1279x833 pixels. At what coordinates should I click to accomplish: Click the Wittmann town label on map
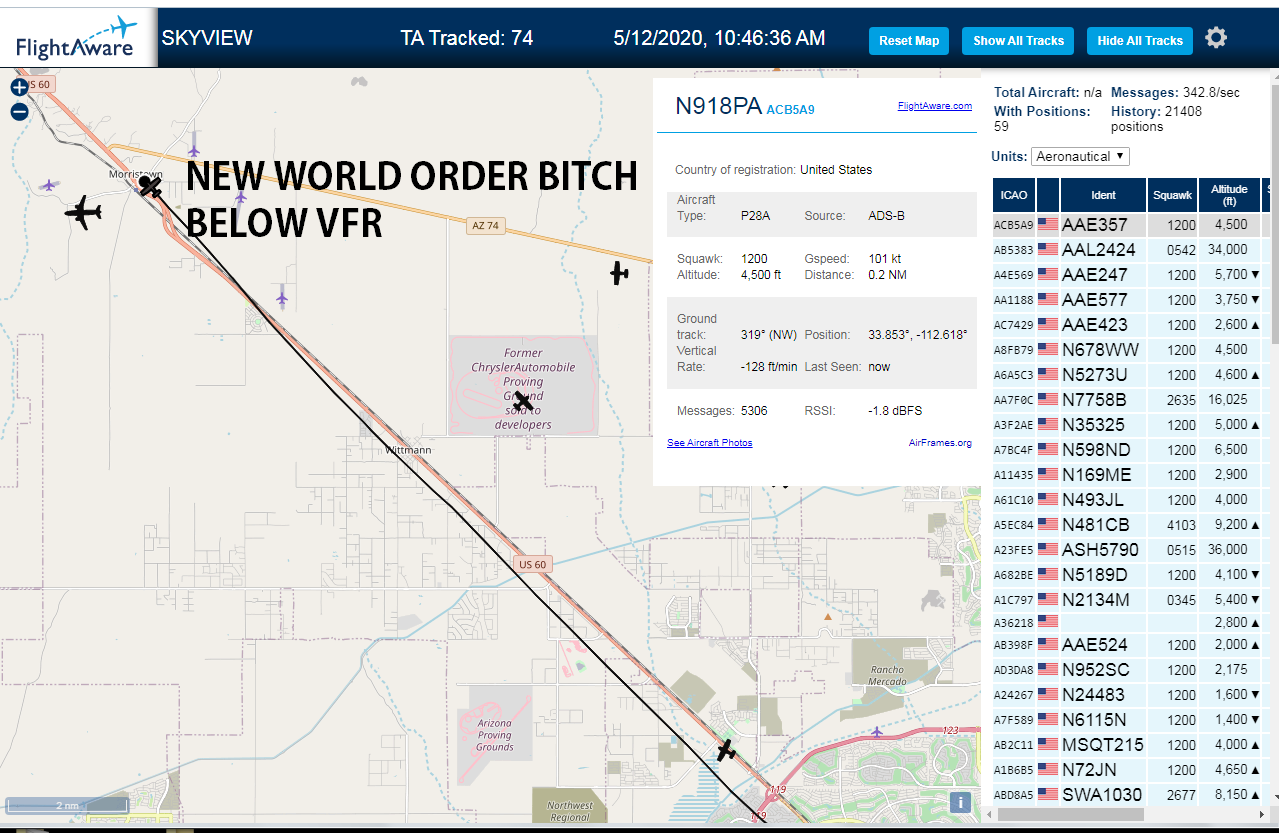408,450
